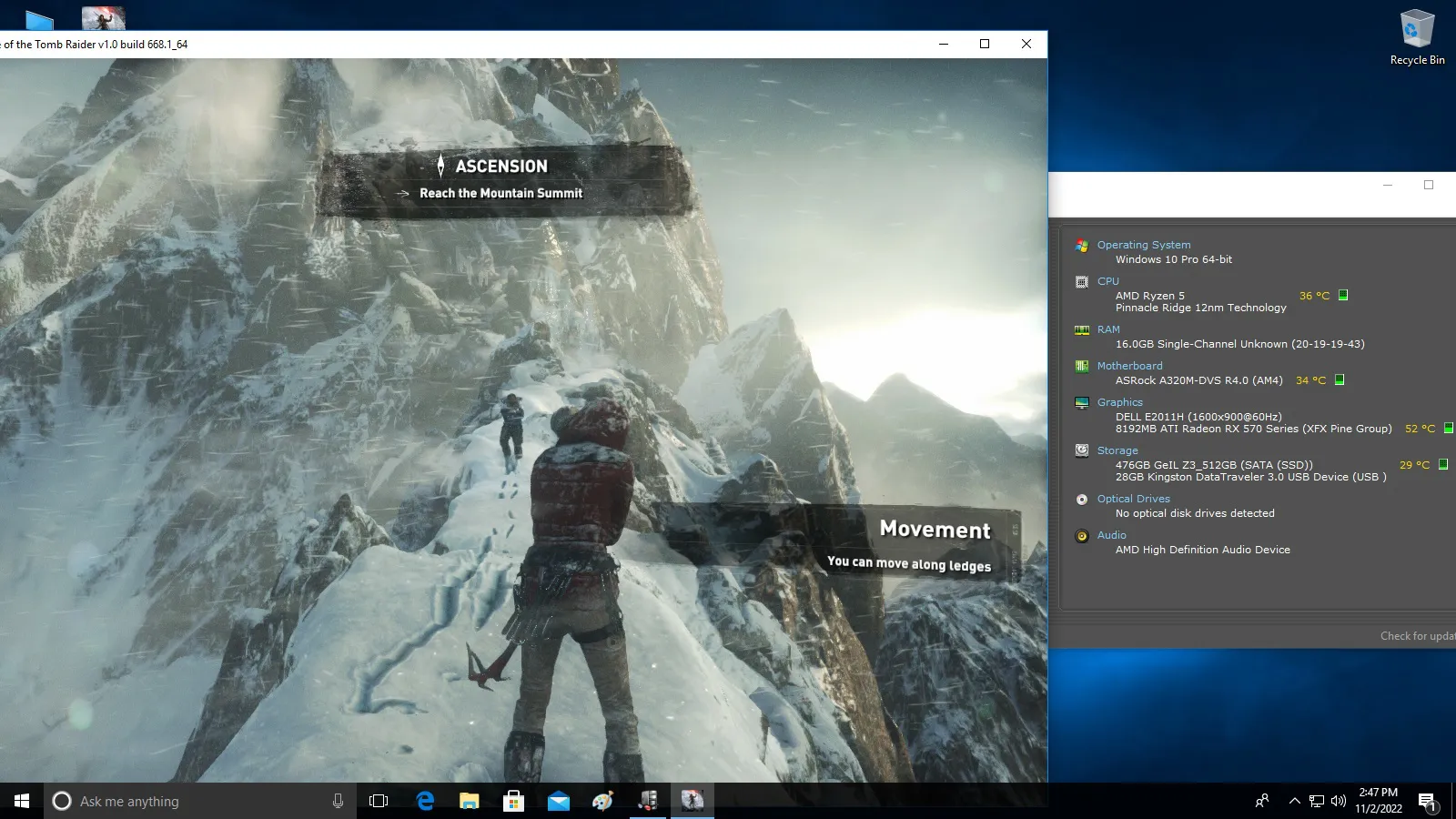Open Optical Drives section link
Image resolution: width=1456 pixels, height=819 pixels.
(x=1133, y=499)
